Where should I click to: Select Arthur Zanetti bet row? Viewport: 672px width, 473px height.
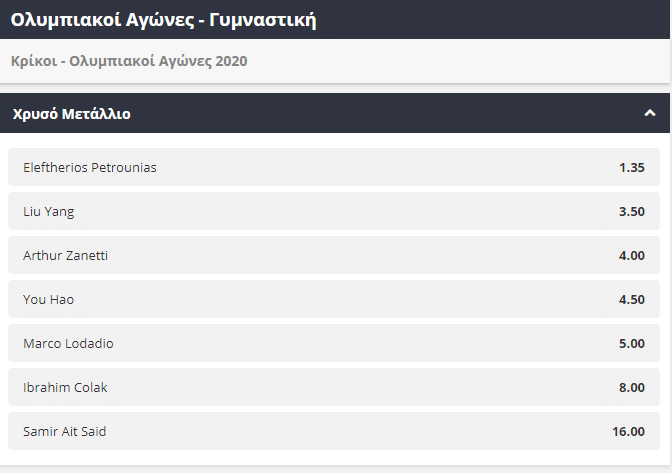(334, 255)
